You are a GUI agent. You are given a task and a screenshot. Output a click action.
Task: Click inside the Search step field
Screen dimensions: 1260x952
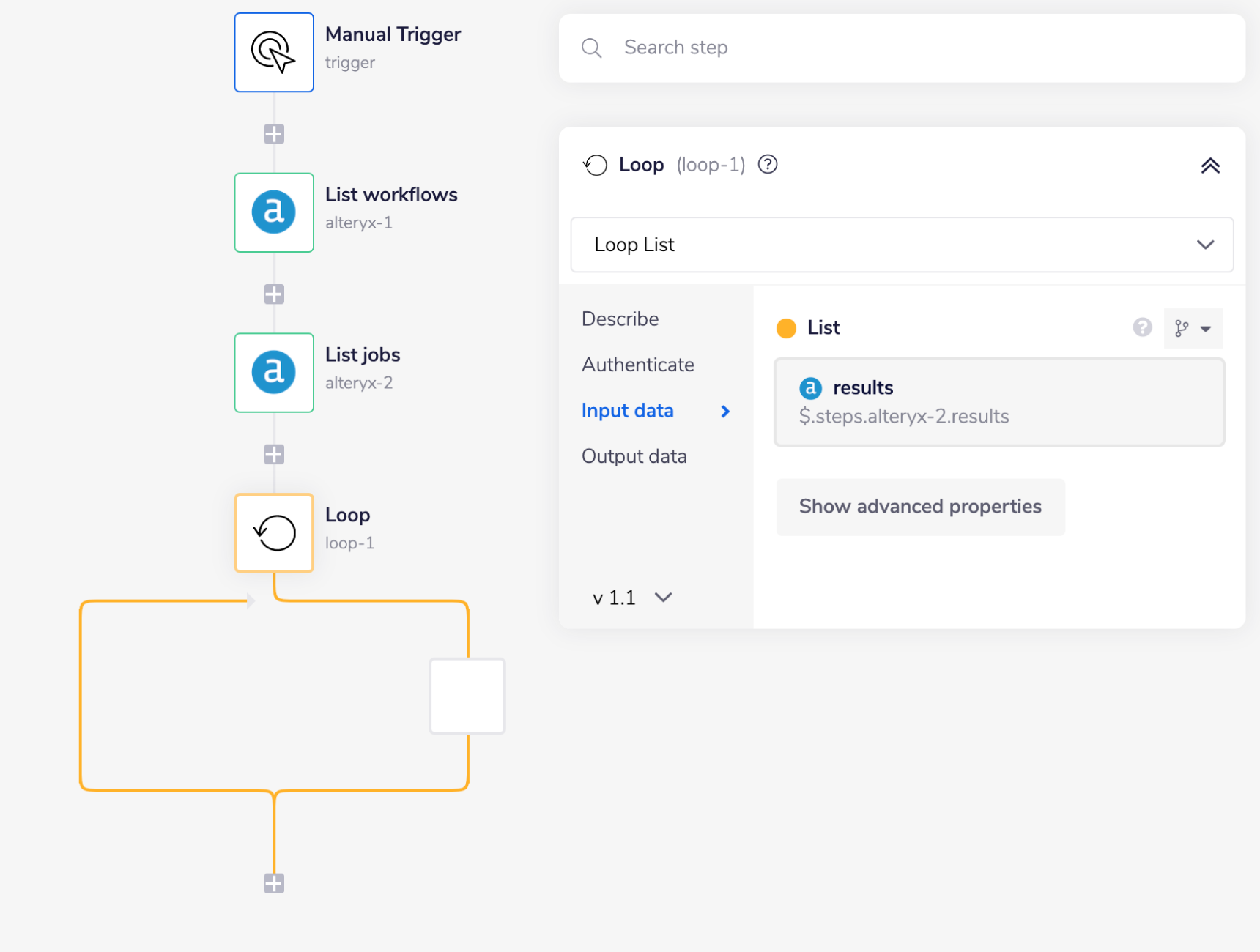(806, 48)
